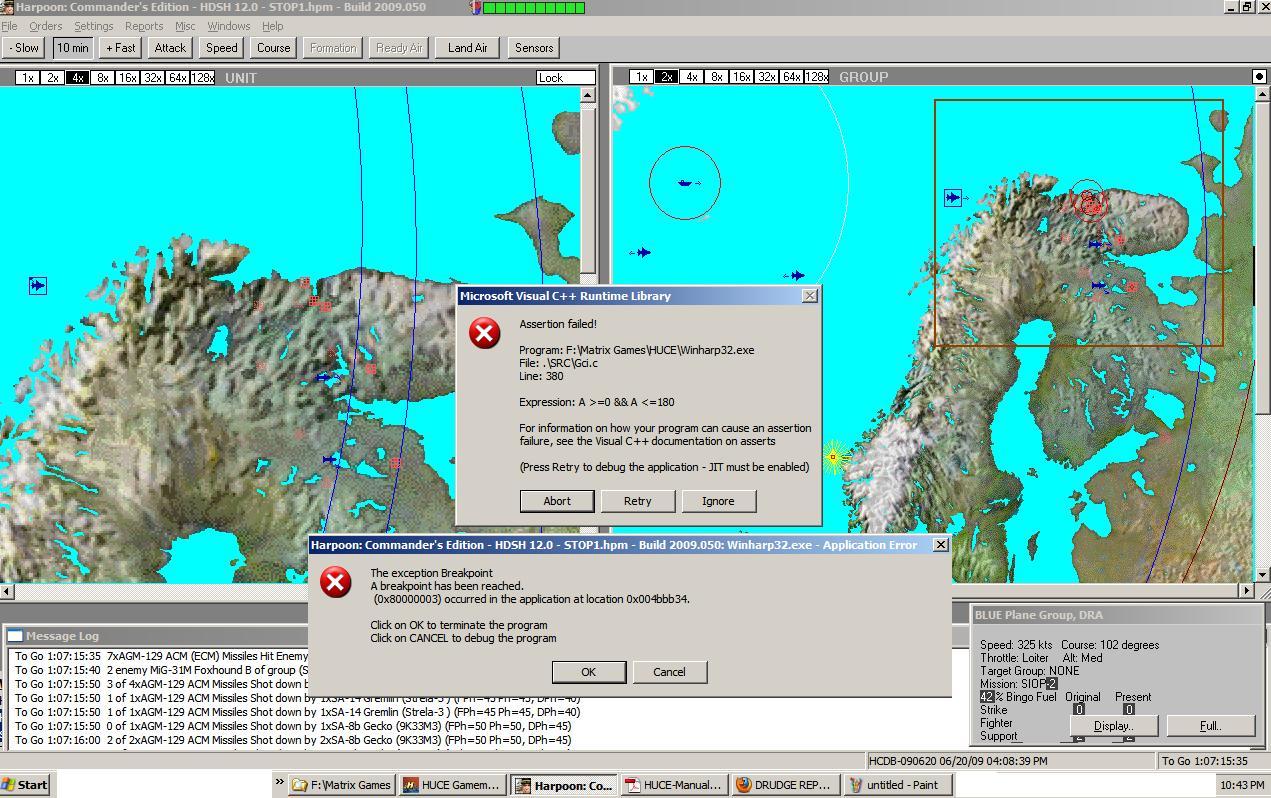
Task: Select the blue ship inside circle on Group map
Action: point(685,183)
